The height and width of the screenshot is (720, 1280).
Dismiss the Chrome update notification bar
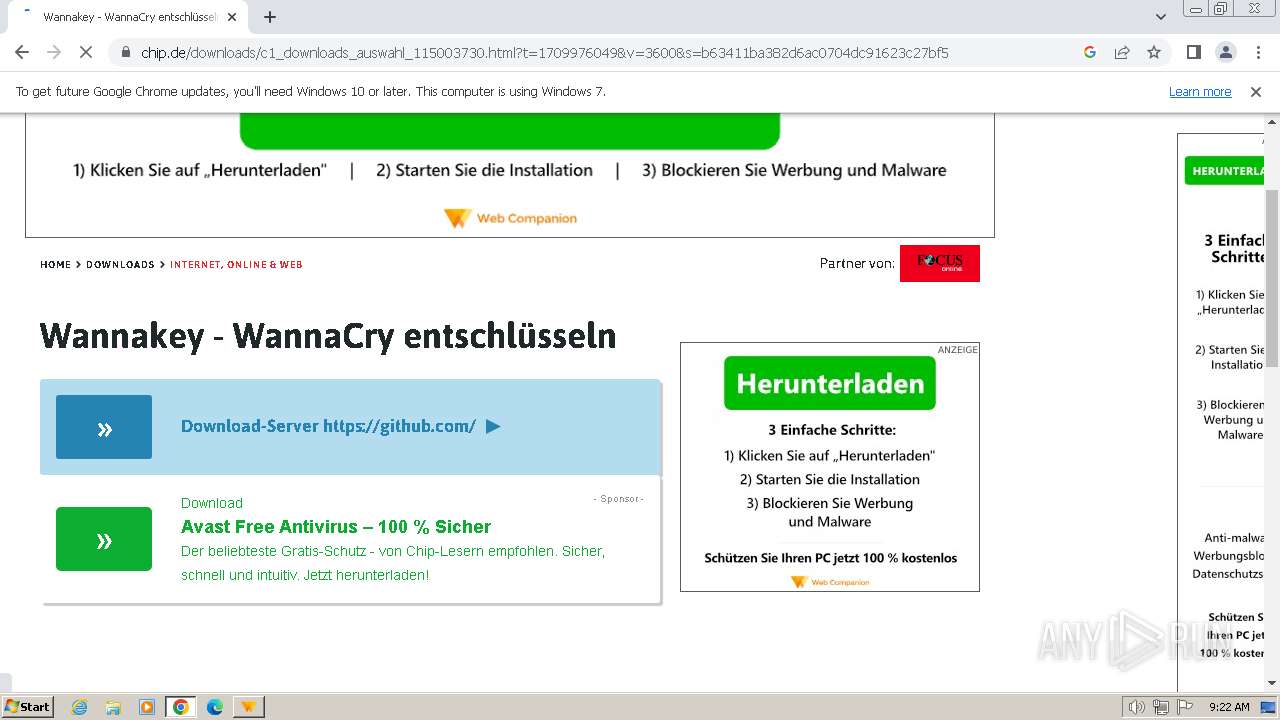(x=1256, y=92)
